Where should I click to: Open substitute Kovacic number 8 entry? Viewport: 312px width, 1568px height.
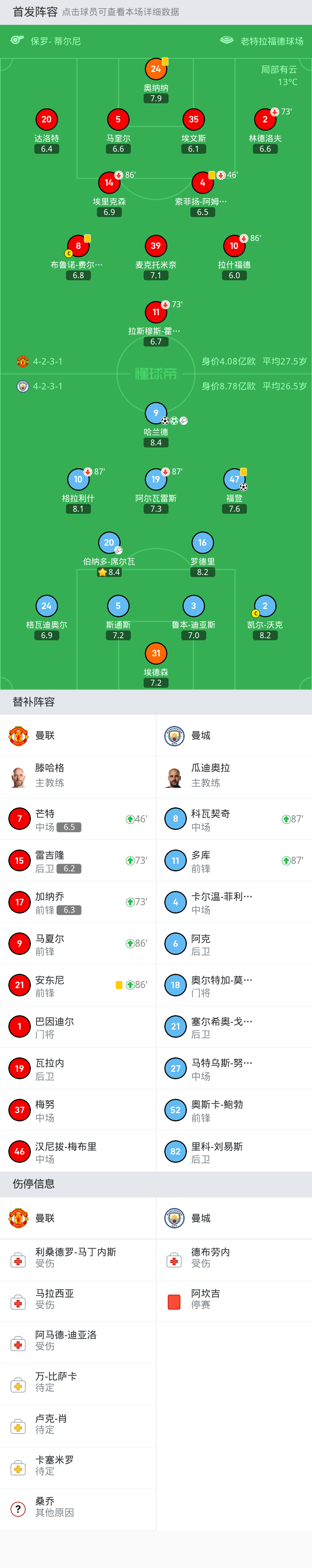click(x=234, y=819)
